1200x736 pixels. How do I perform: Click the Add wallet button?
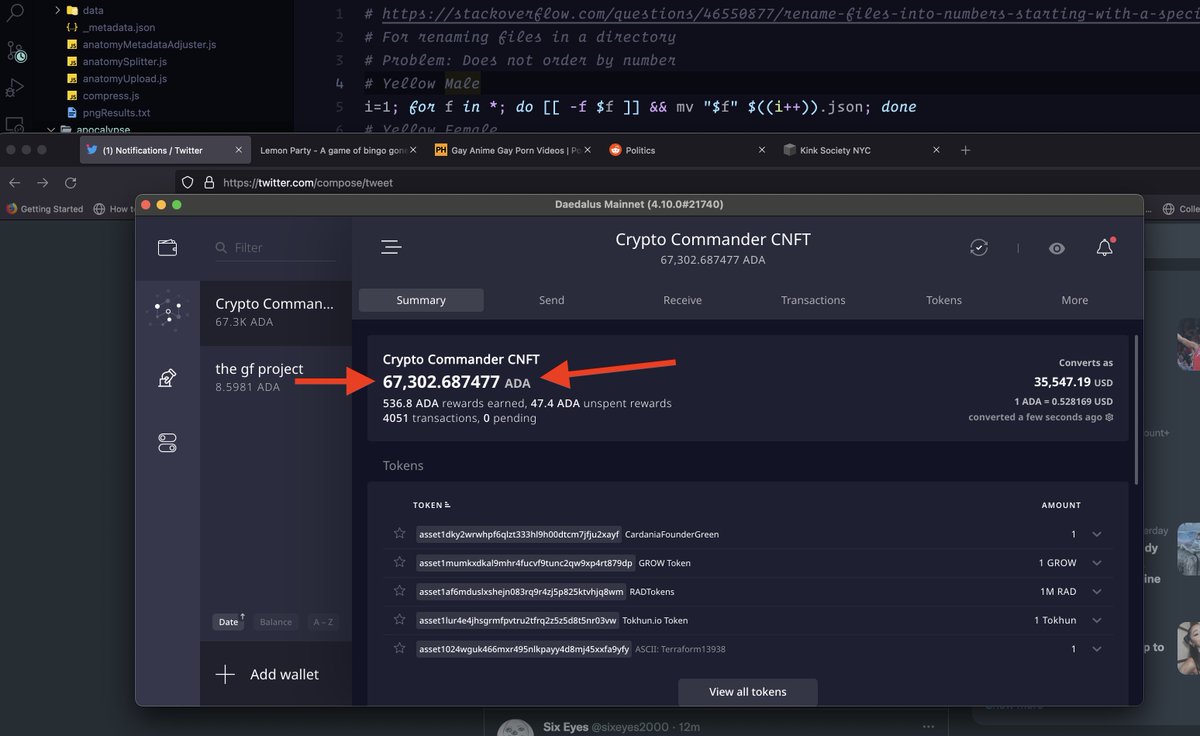point(276,674)
